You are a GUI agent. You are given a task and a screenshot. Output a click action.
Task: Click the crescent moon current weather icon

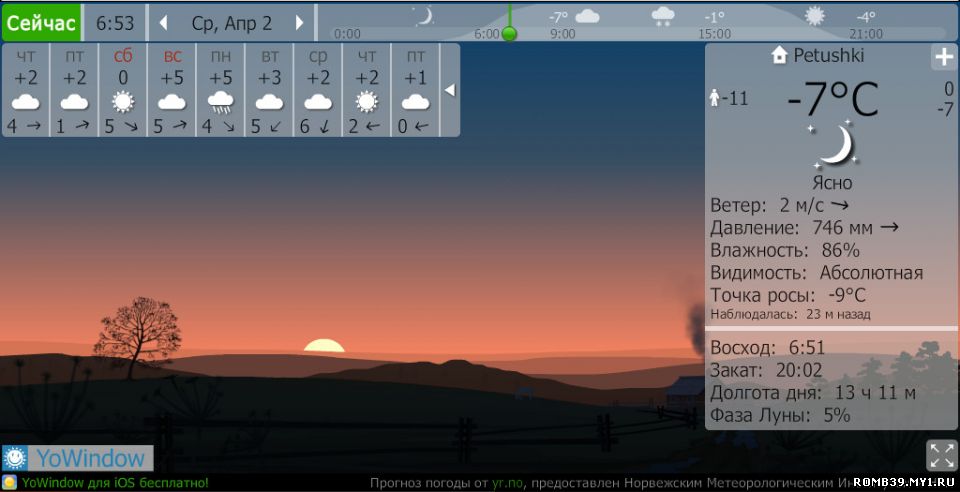(x=832, y=145)
